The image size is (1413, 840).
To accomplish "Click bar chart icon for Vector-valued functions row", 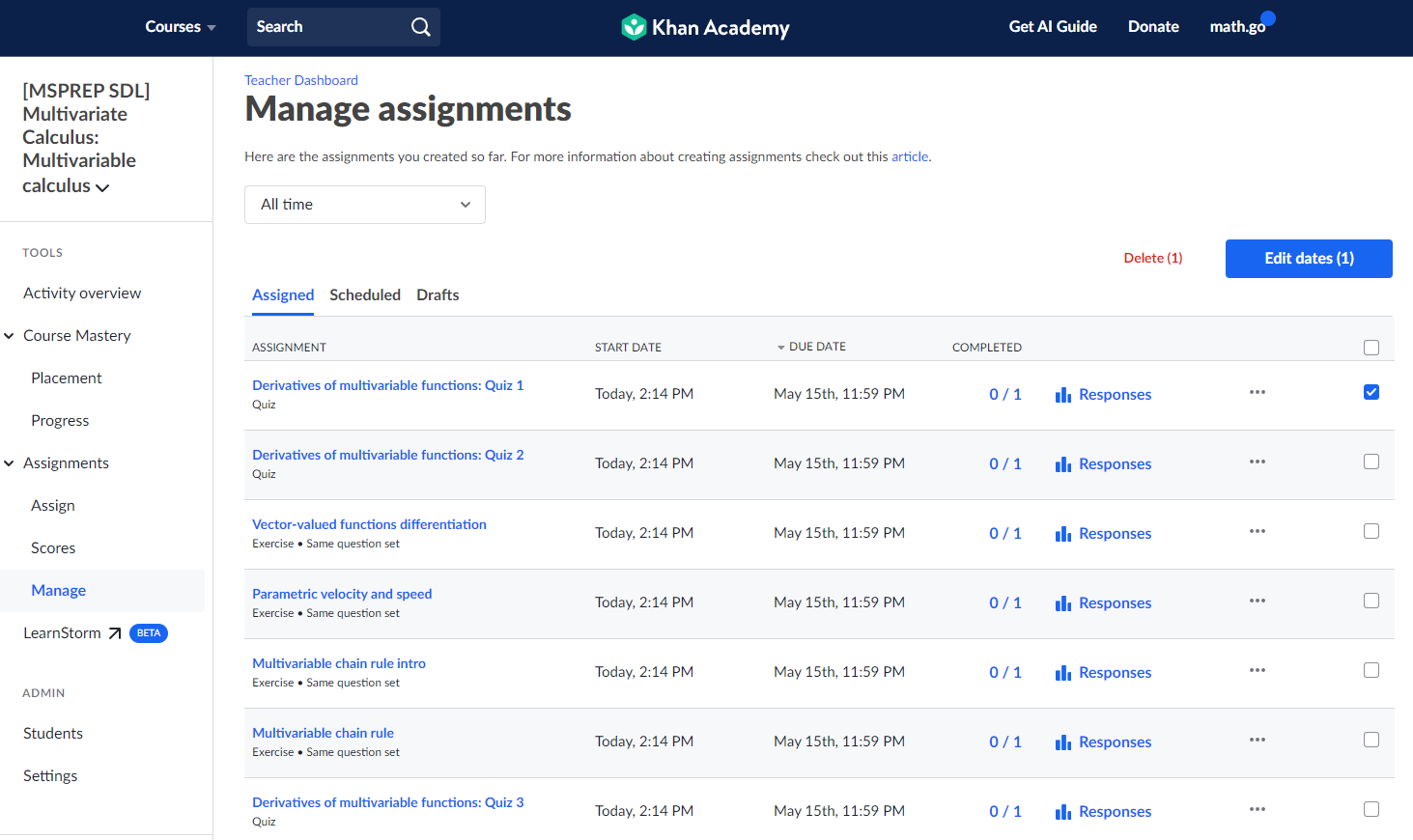I will tap(1063, 533).
